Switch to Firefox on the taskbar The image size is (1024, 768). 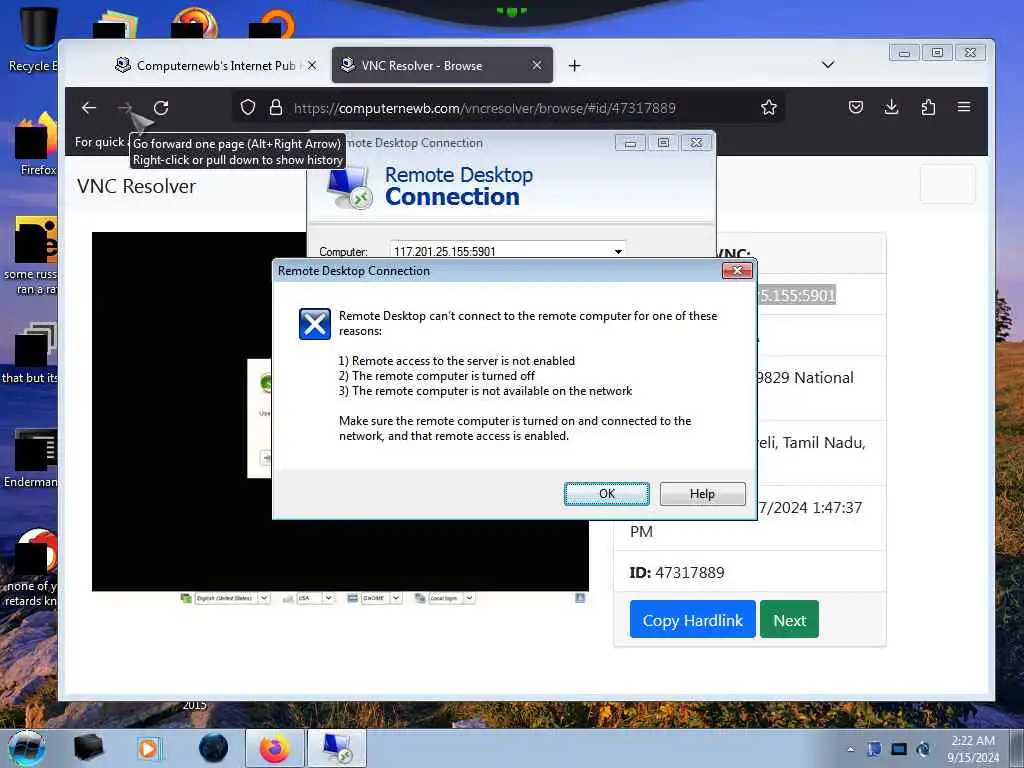click(x=274, y=748)
